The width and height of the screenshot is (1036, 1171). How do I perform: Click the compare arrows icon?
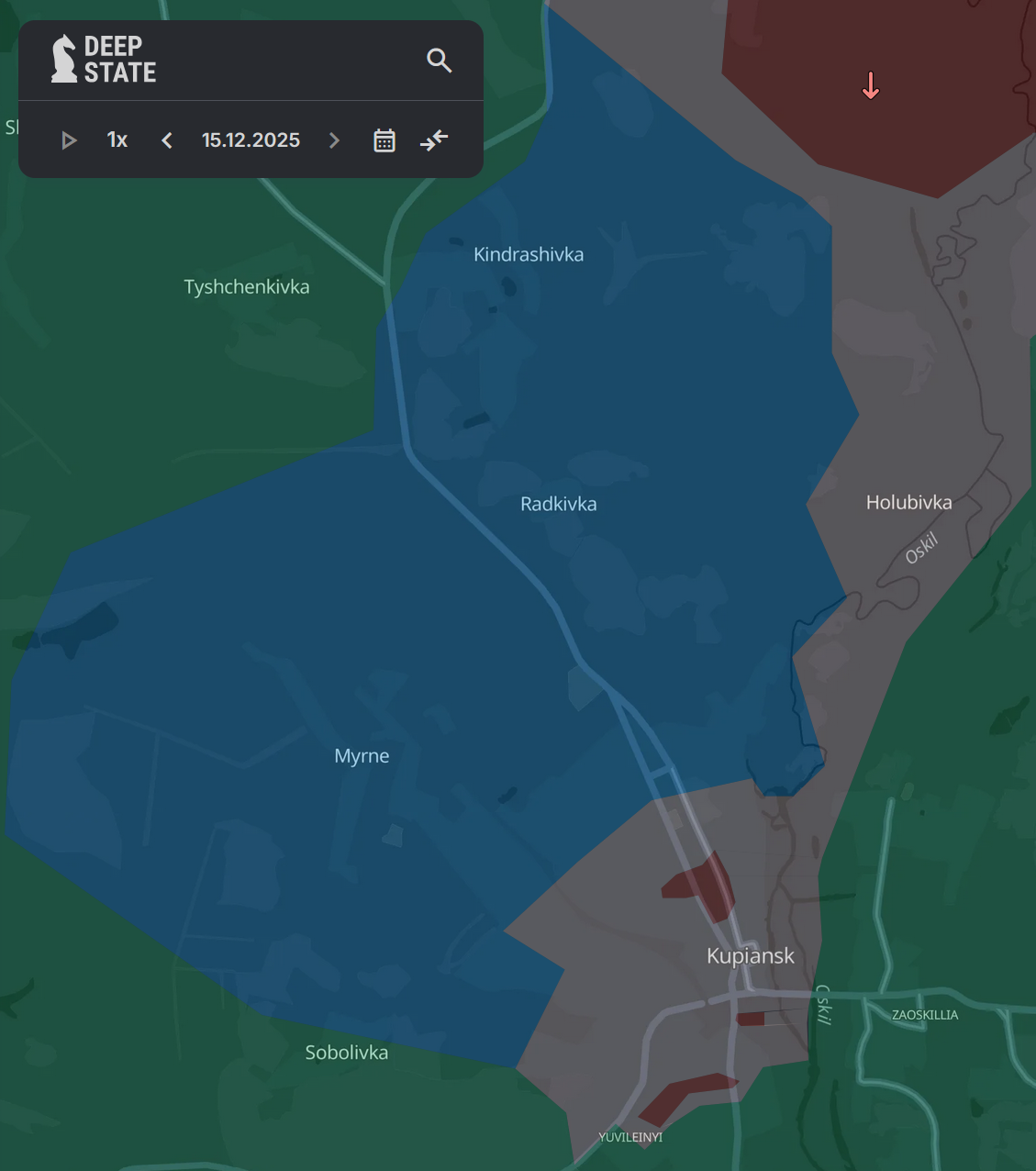click(434, 140)
